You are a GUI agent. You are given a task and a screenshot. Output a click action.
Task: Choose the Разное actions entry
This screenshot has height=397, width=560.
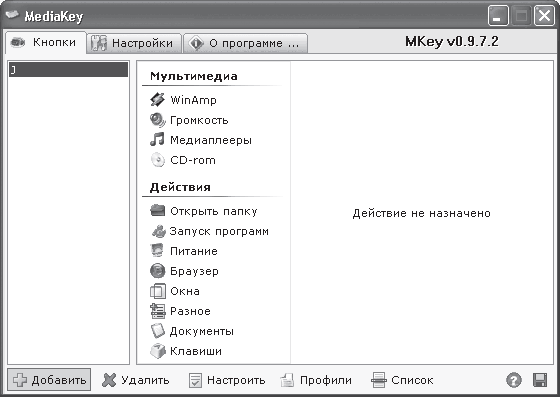click(x=180, y=311)
